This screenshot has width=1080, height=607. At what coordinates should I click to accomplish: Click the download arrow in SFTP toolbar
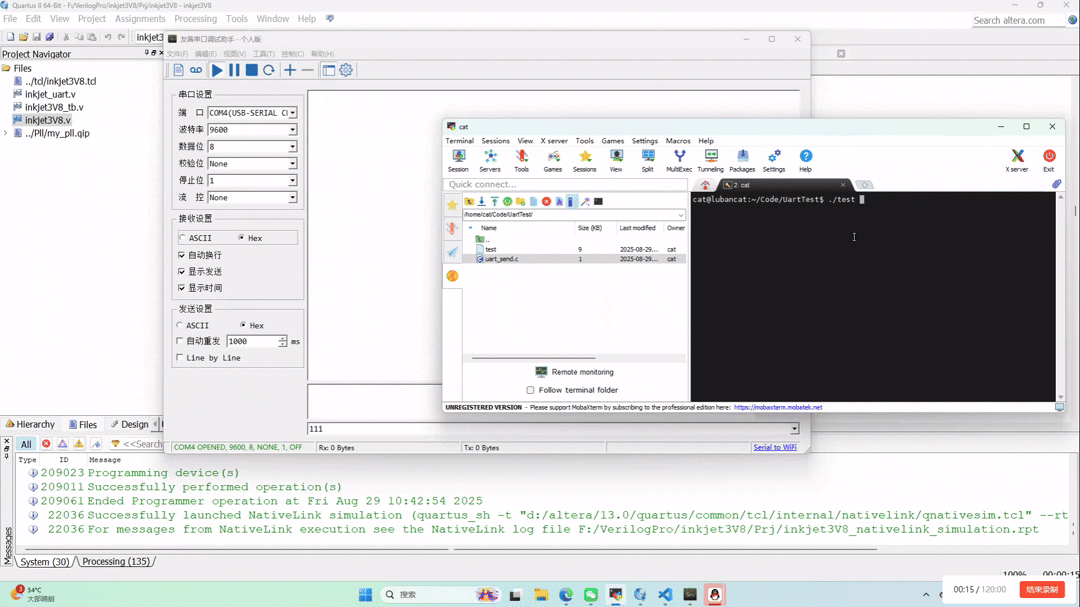pyautogui.click(x=481, y=201)
